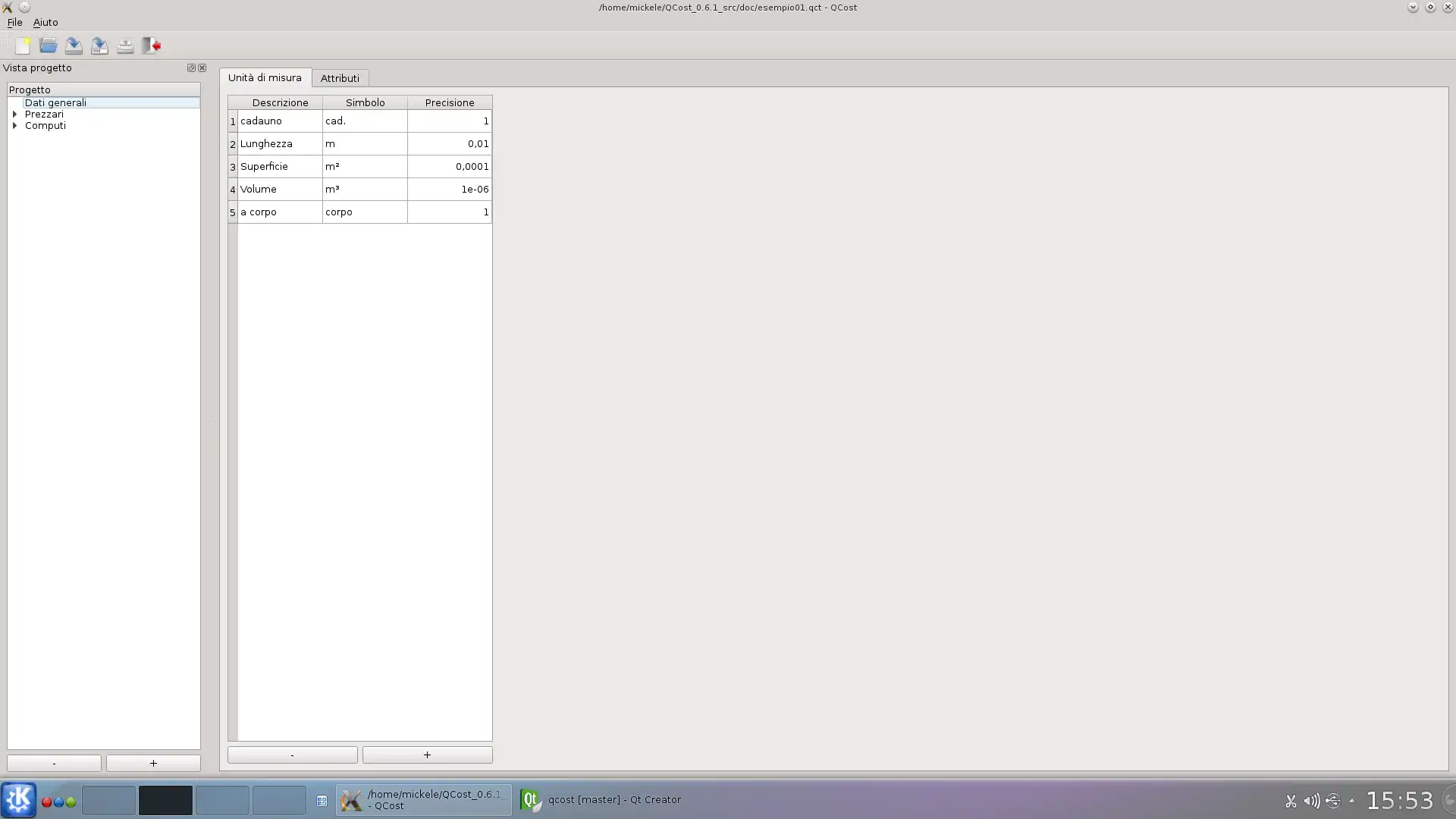Expand the Prezzari tree item
Image resolution: width=1456 pixels, height=819 pixels.
[x=14, y=113]
